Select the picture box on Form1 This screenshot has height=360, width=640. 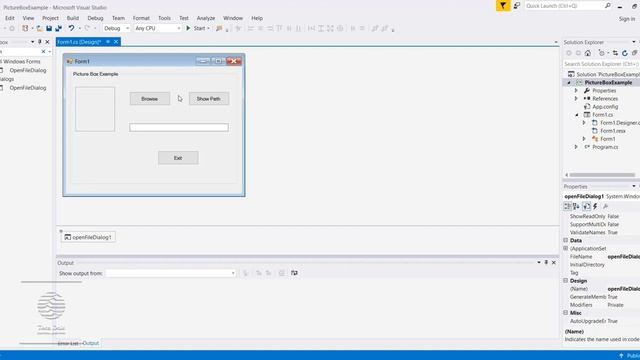tap(95, 109)
